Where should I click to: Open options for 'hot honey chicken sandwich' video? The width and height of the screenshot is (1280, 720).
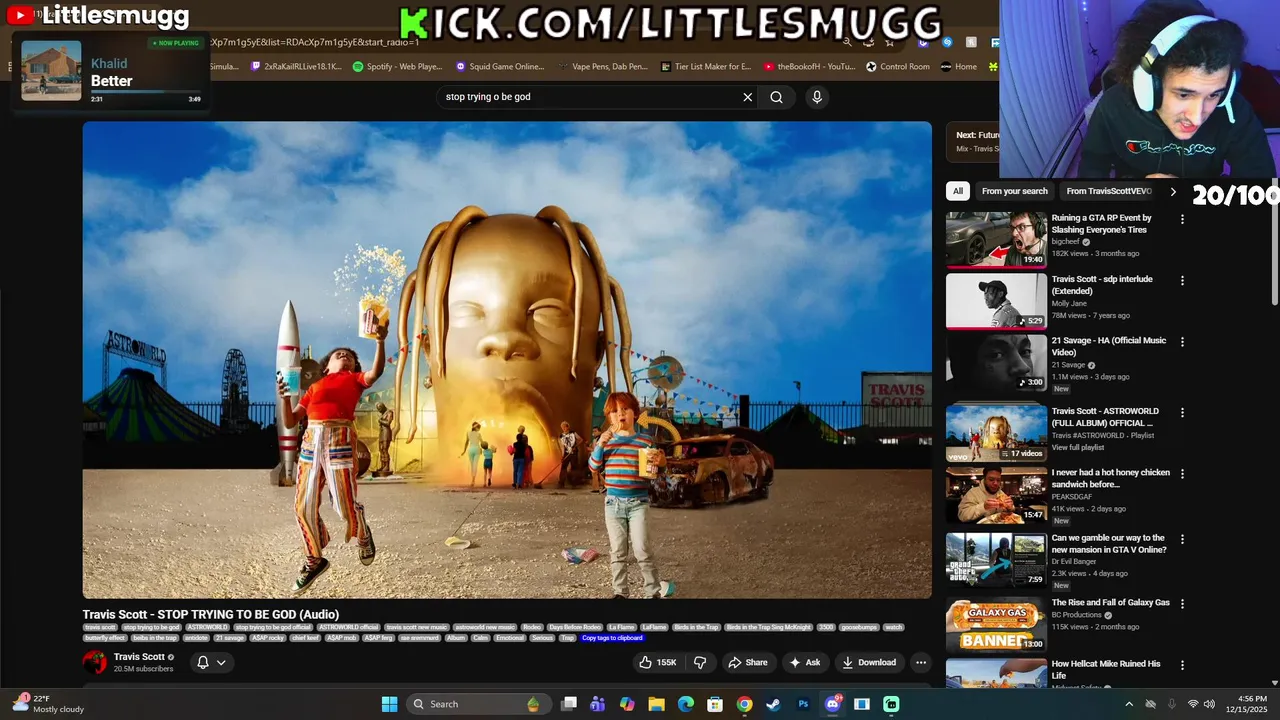(1182, 474)
